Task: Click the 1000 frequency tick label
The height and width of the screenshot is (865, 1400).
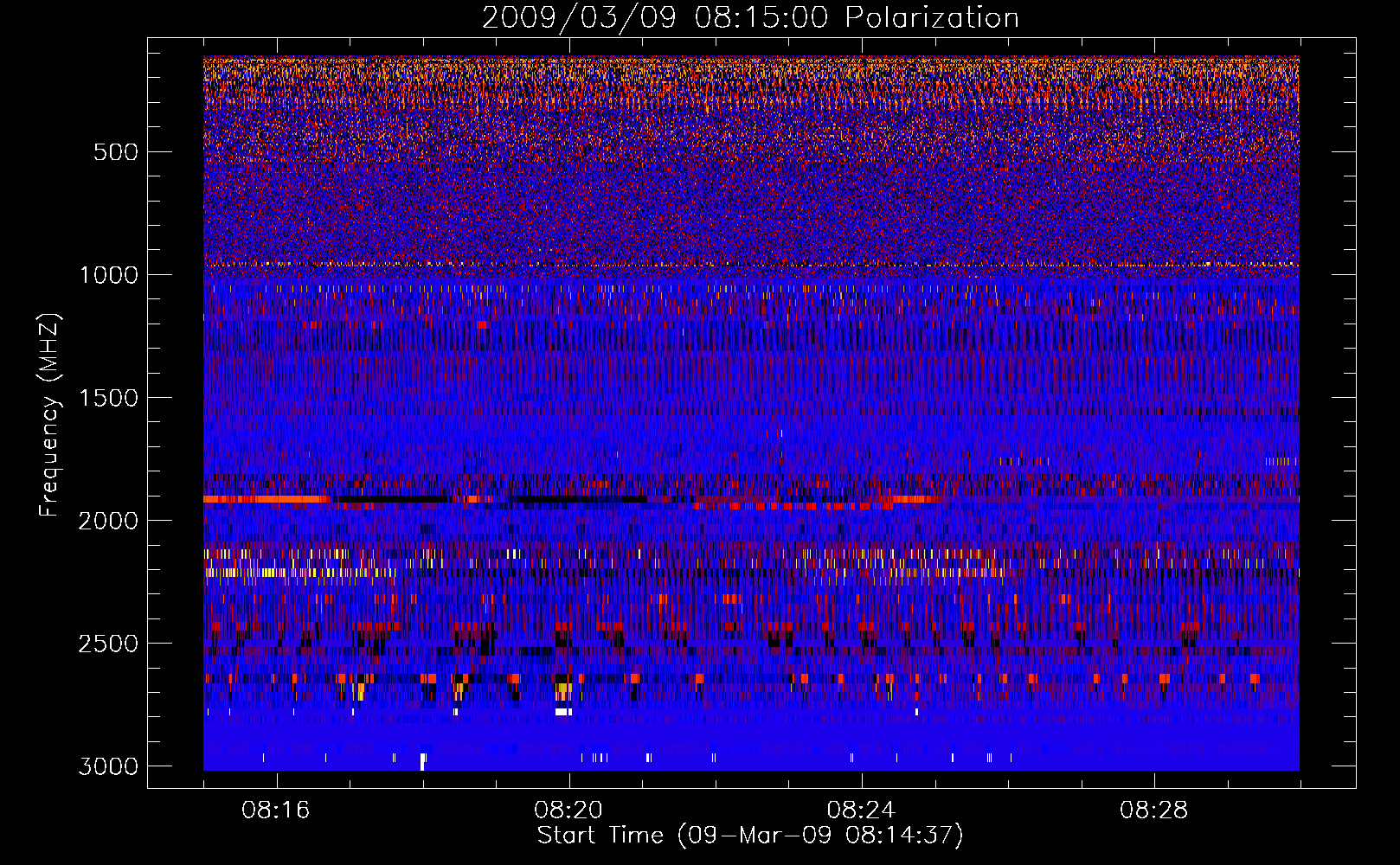Action: [108, 275]
